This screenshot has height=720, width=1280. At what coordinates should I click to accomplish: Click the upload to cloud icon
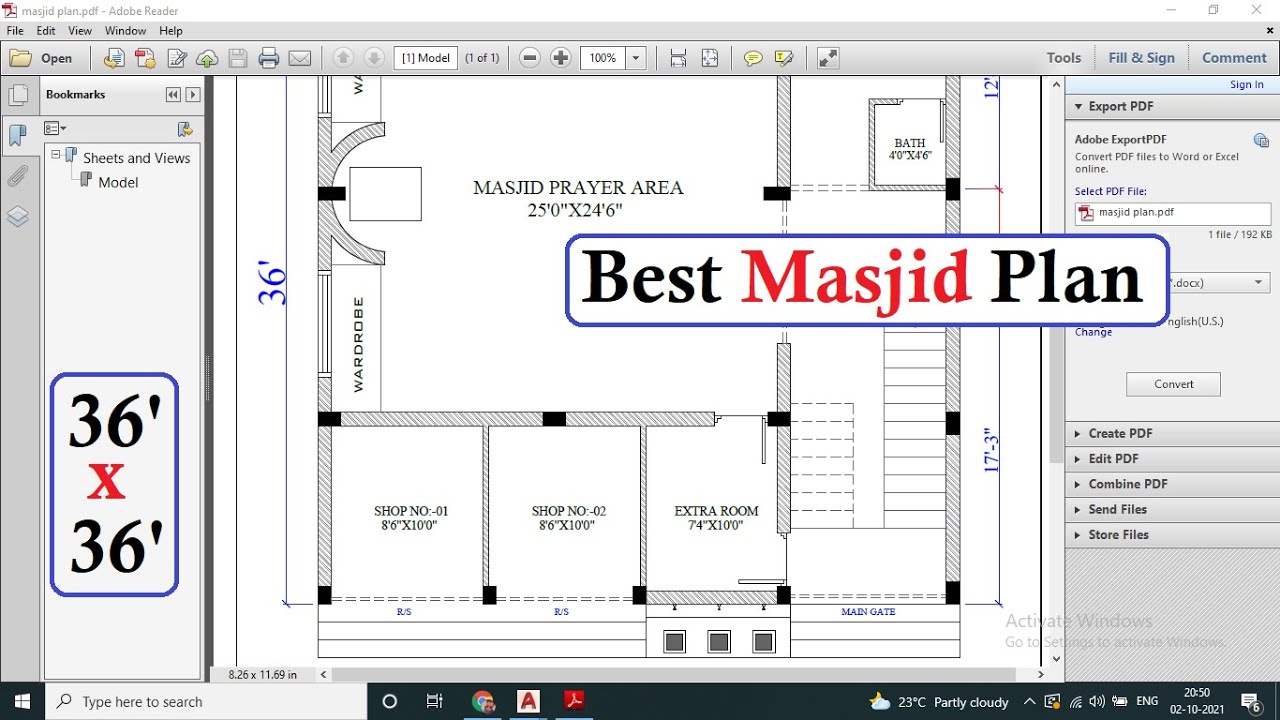tap(207, 58)
